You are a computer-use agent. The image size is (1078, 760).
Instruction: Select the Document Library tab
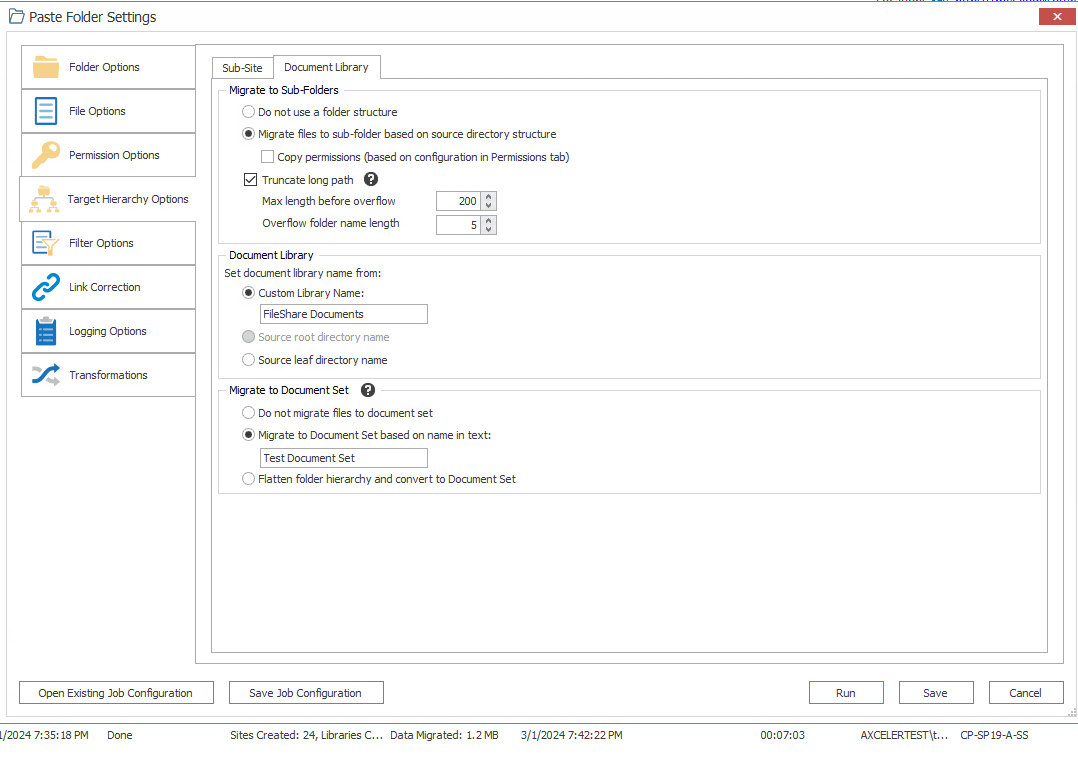click(327, 67)
